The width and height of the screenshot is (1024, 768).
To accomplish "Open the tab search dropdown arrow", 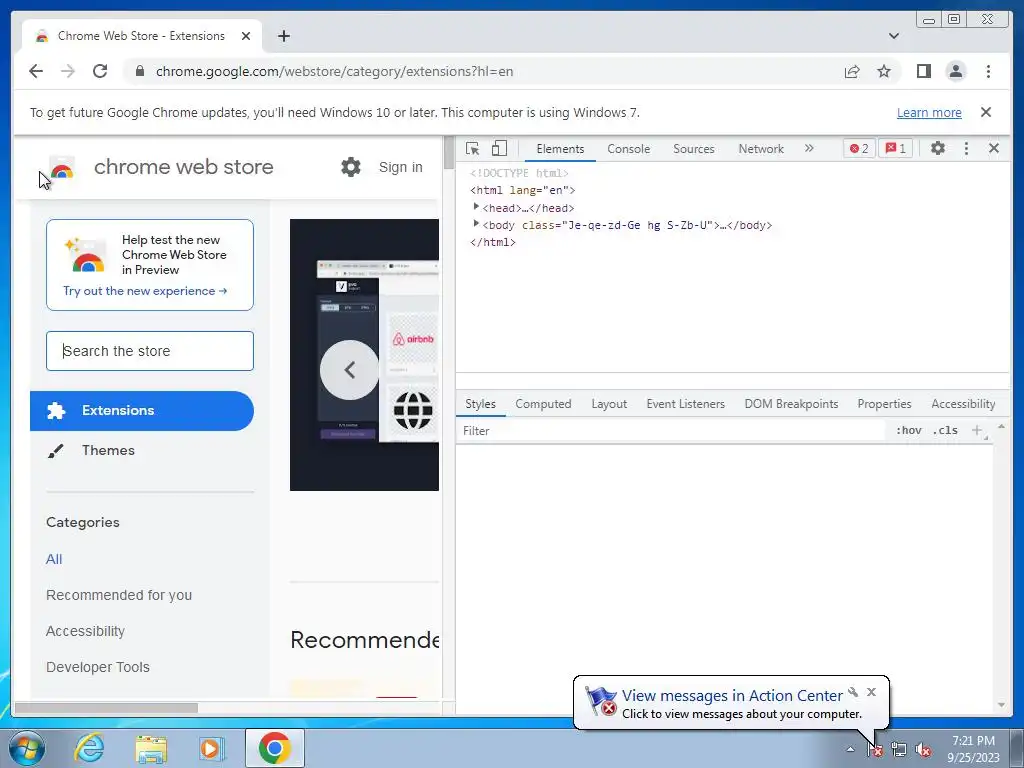I will [x=893, y=36].
